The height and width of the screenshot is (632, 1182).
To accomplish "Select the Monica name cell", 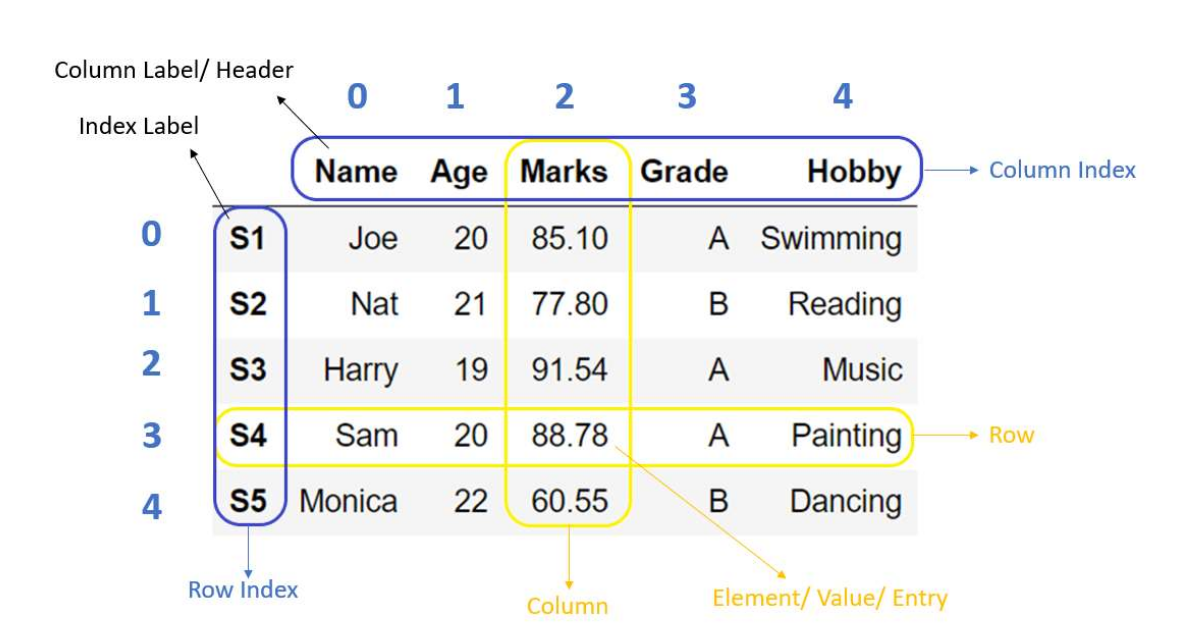I will point(349,501).
